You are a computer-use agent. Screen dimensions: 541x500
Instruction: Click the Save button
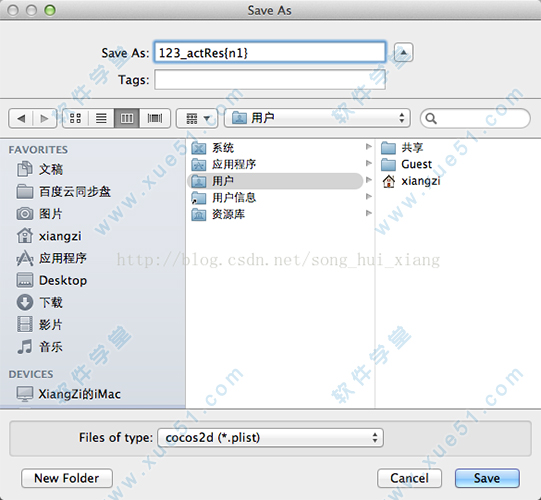(487, 478)
